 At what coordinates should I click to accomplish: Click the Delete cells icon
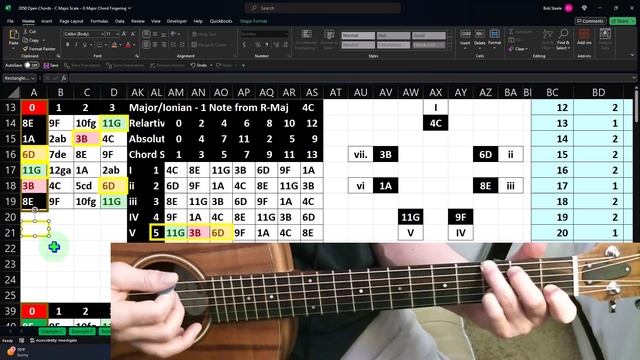pos(480,34)
